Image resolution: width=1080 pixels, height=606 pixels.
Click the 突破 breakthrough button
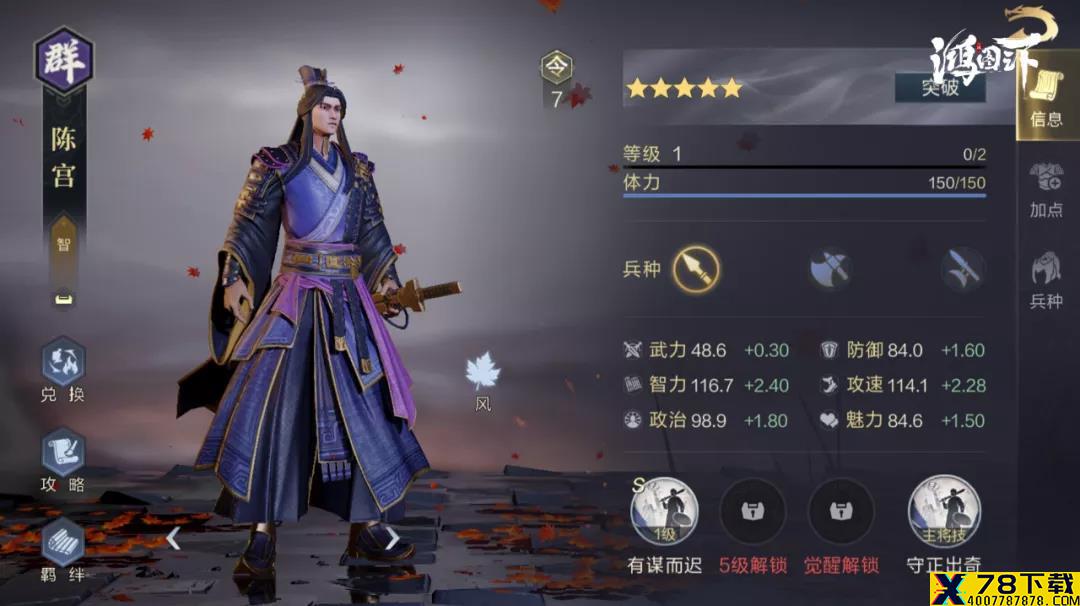(940, 87)
